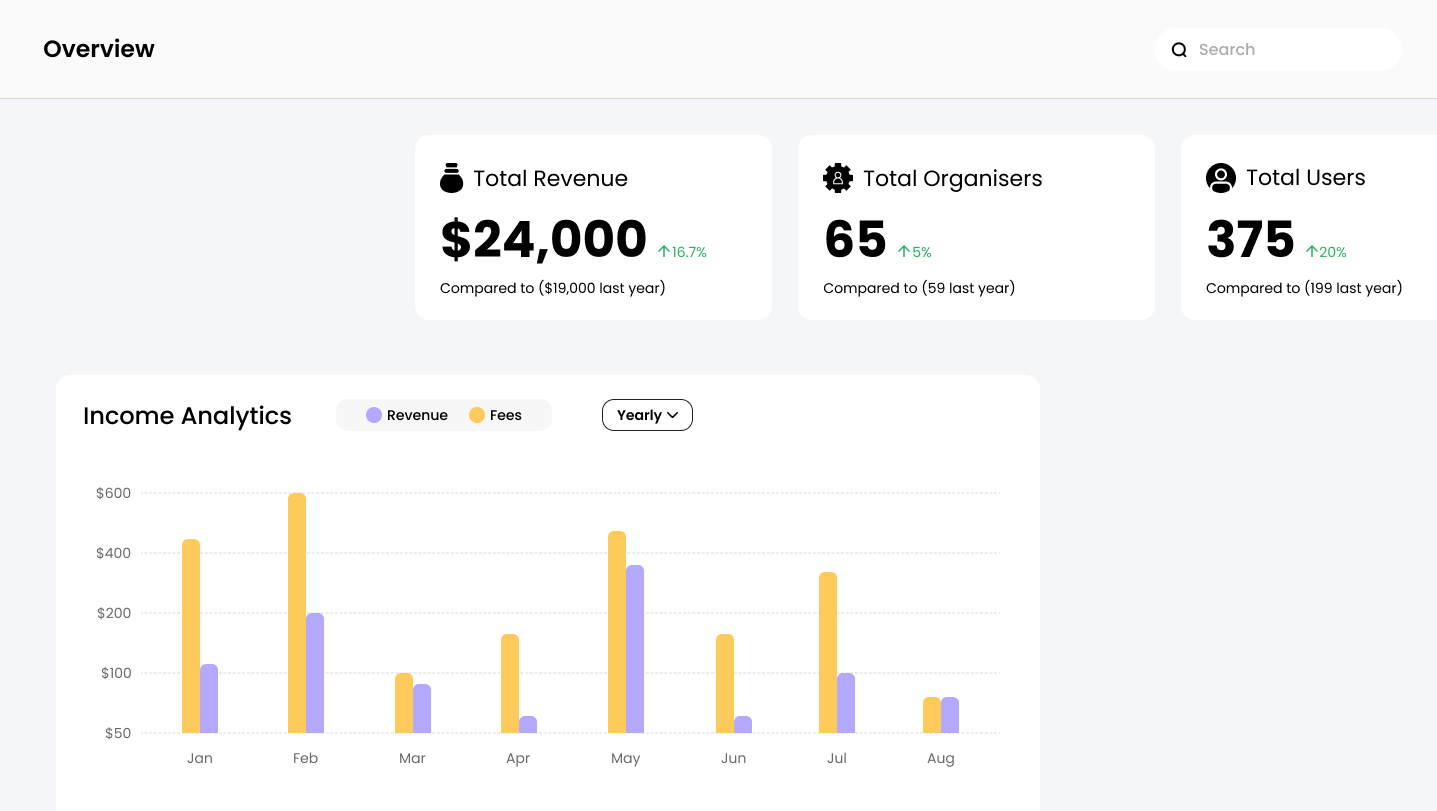Select the Overview heading

(98, 49)
